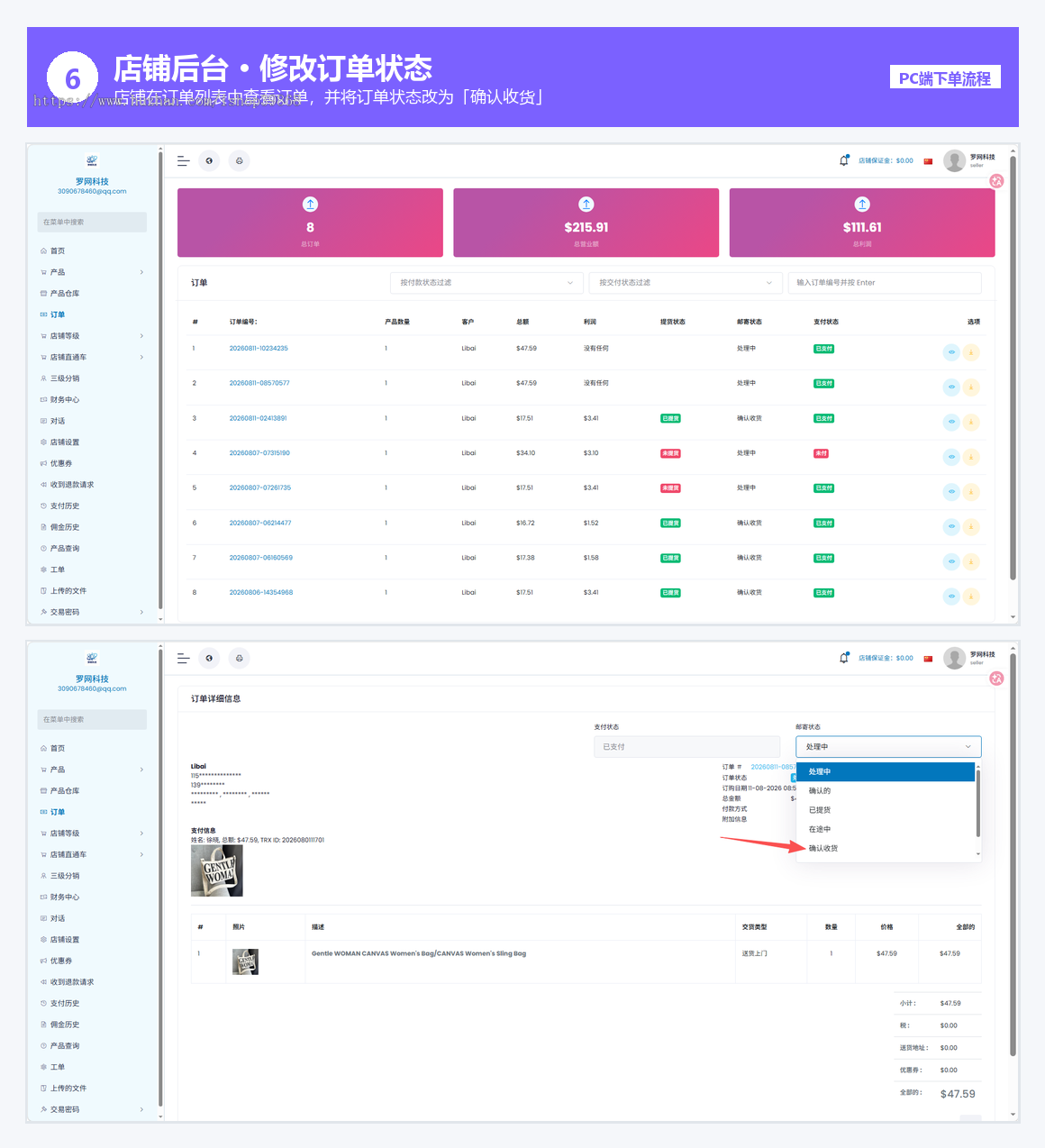Open 收到退款请求 in the order details sidebar
This screenshot has height=1148, width=1045.
coord(71,982)
